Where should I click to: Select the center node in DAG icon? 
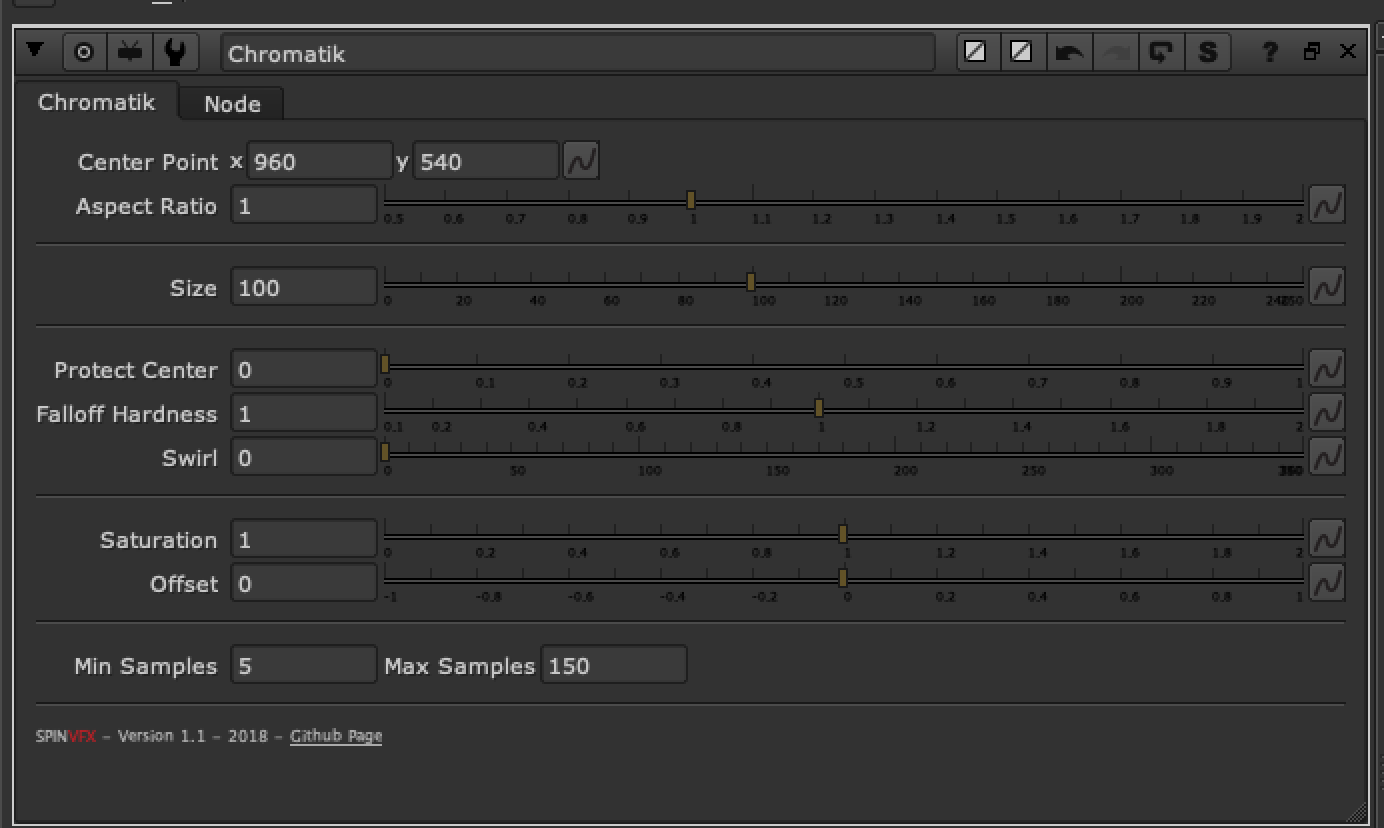coord(84,51)
